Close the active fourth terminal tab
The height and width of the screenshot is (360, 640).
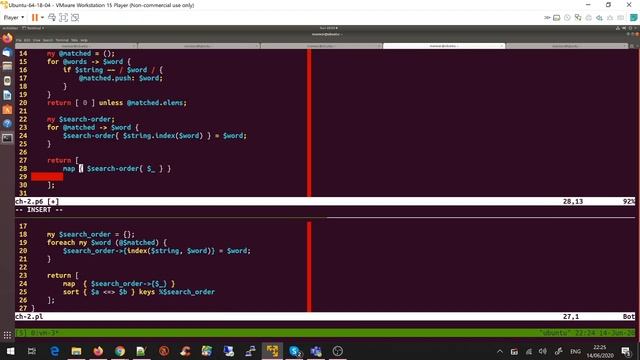pyautogui.click(x=502, y=46)
